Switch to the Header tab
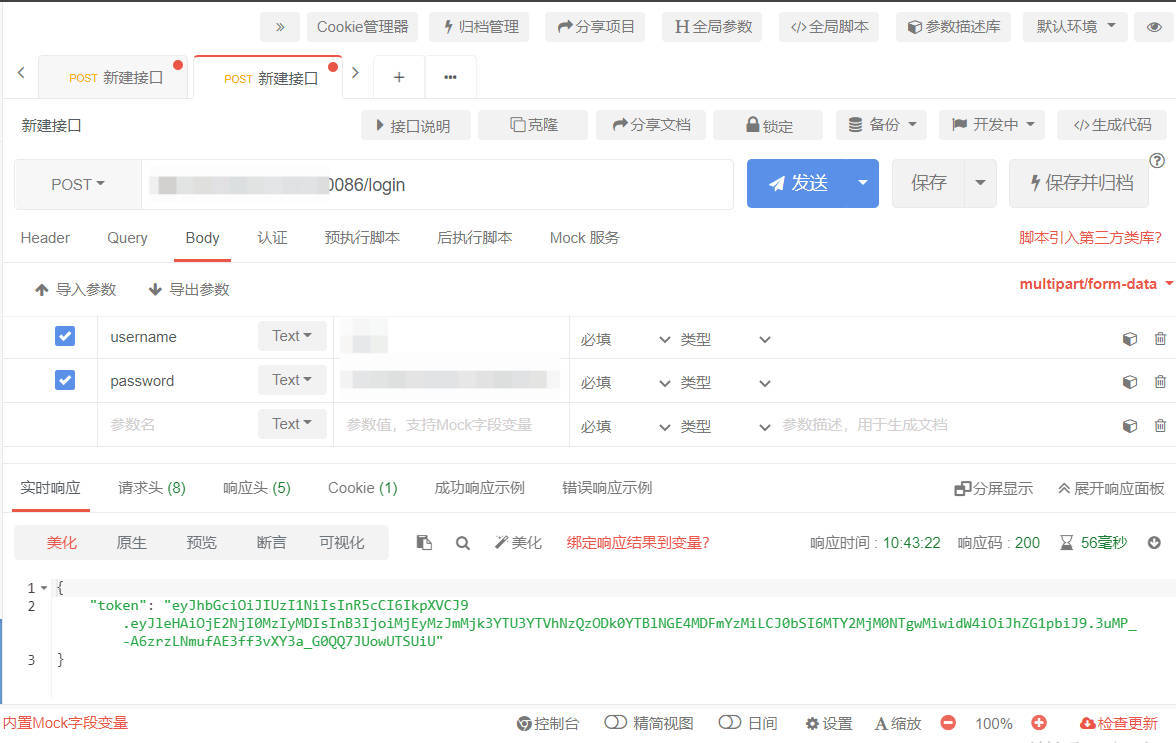This screenshot has height=743, width=1176. 45,238
